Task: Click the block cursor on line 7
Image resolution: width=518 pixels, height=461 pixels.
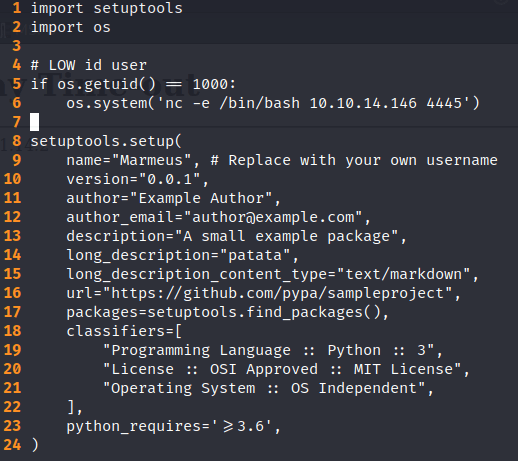Action: [34, 122]
